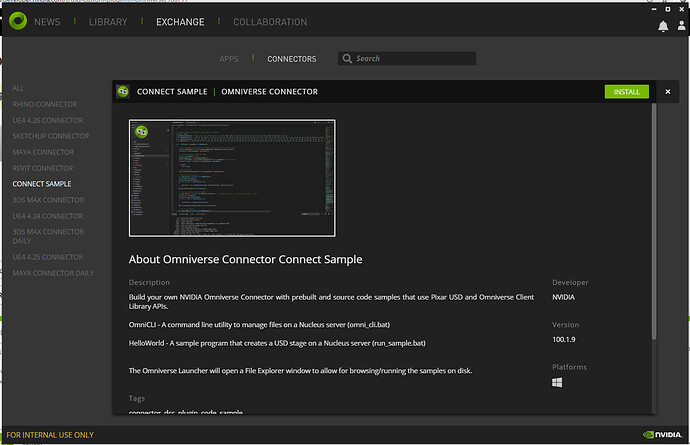The width and height of the screenshot is (690, 445).
Task: Select Revit Connector in sidebar
Action: 43,168
